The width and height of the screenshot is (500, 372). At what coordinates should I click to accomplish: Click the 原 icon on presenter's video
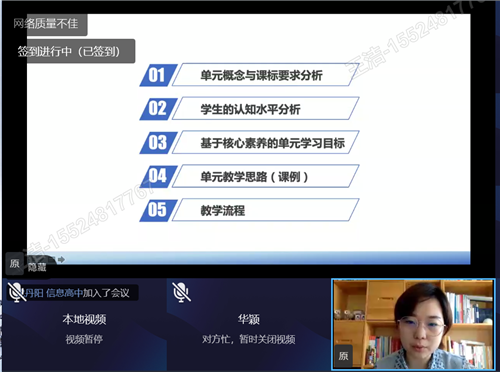pyautogui.click(x=344, y=356)
